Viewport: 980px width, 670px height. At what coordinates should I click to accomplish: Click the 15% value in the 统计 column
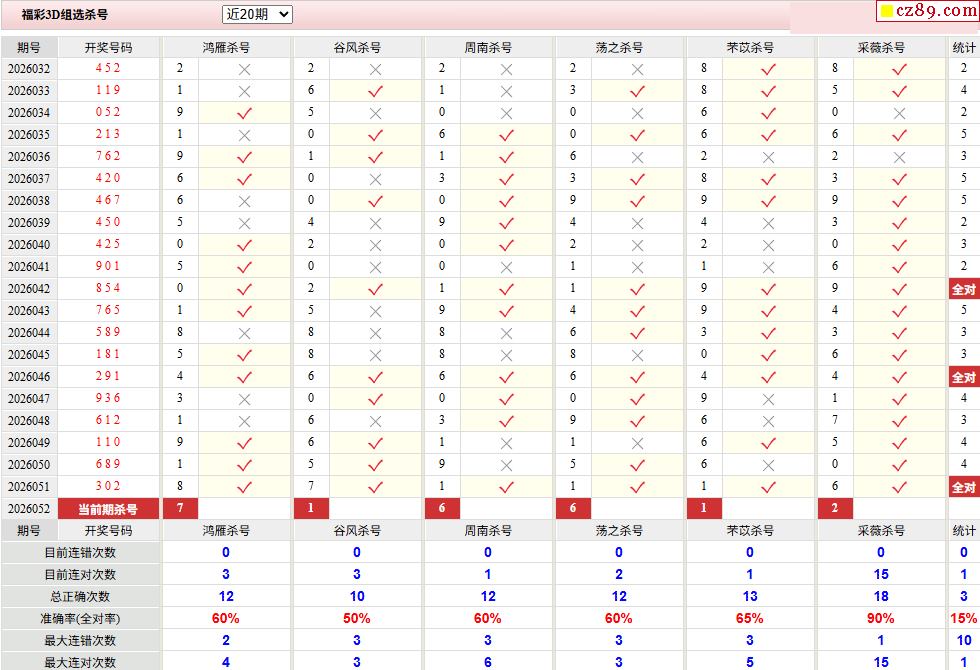[964, 618]
